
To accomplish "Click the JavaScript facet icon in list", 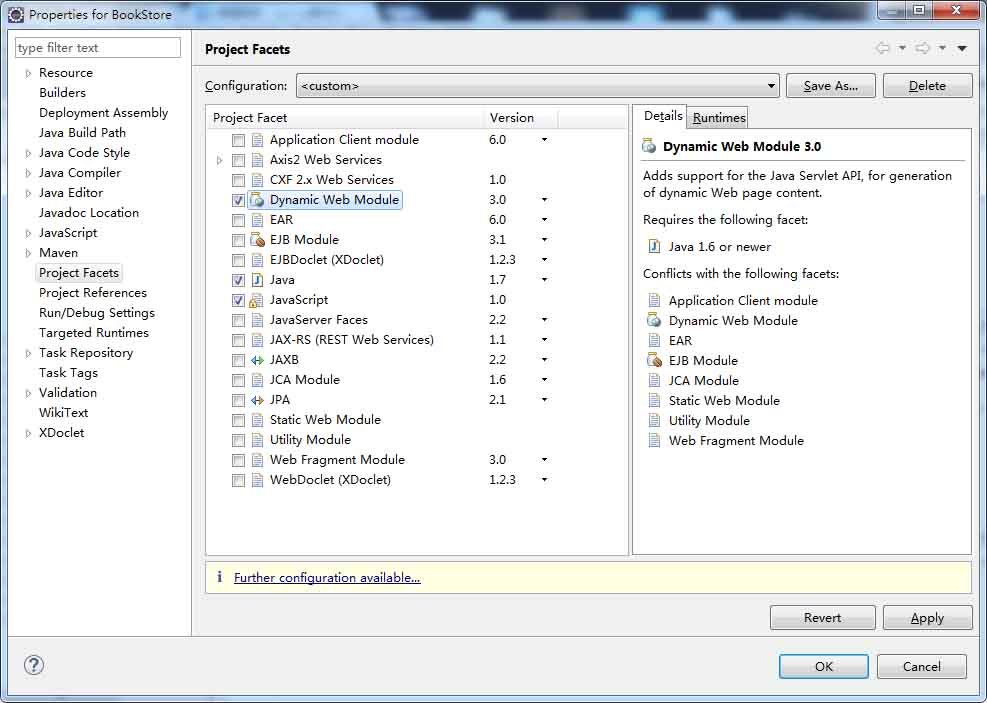I will click(x=256, y=300).
